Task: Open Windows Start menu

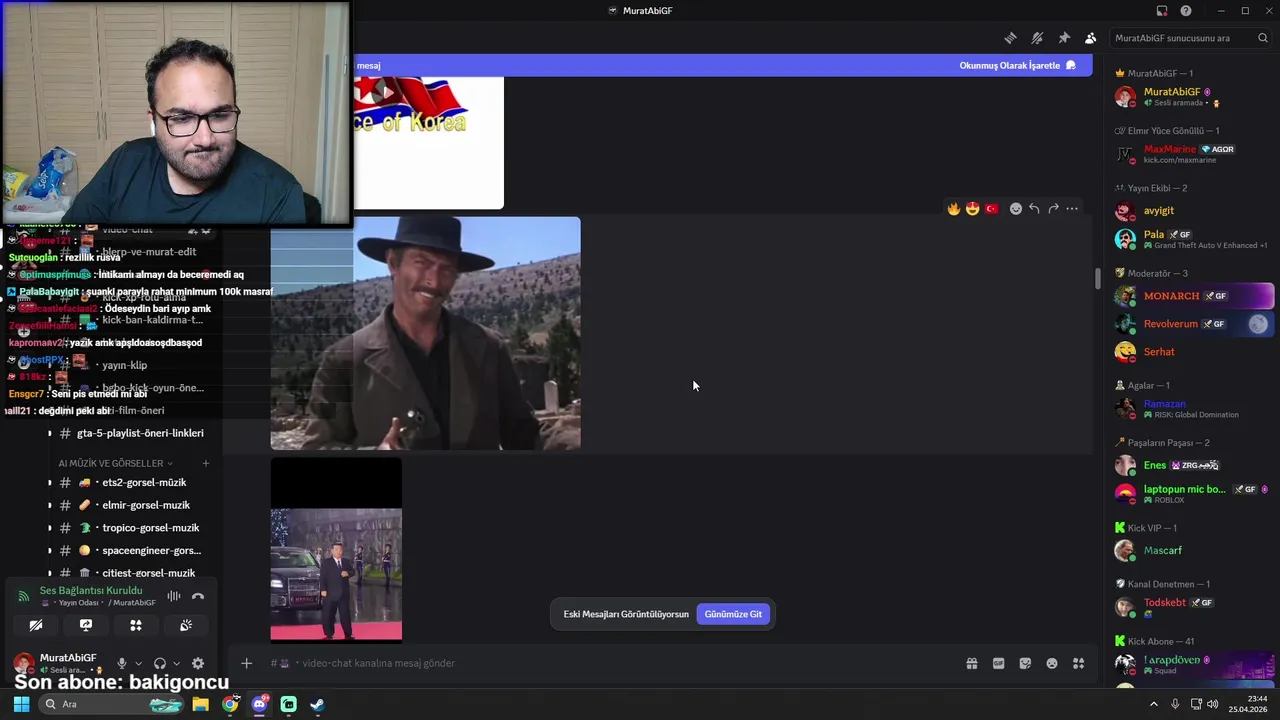Action: coord(21,704)
